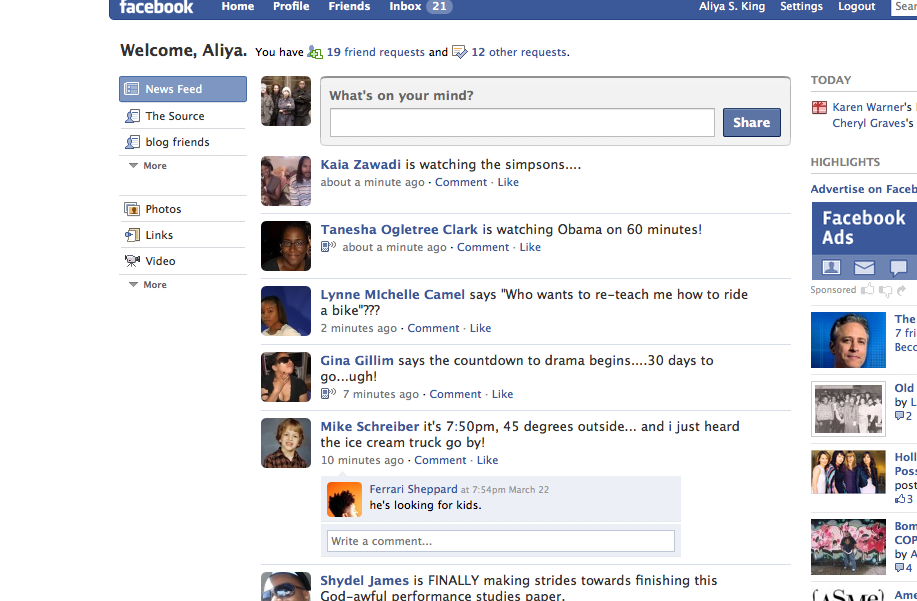Viewport: 917px width, 601px height.
Task: Click the Links icon in sidebar
Action: (132, 235)
